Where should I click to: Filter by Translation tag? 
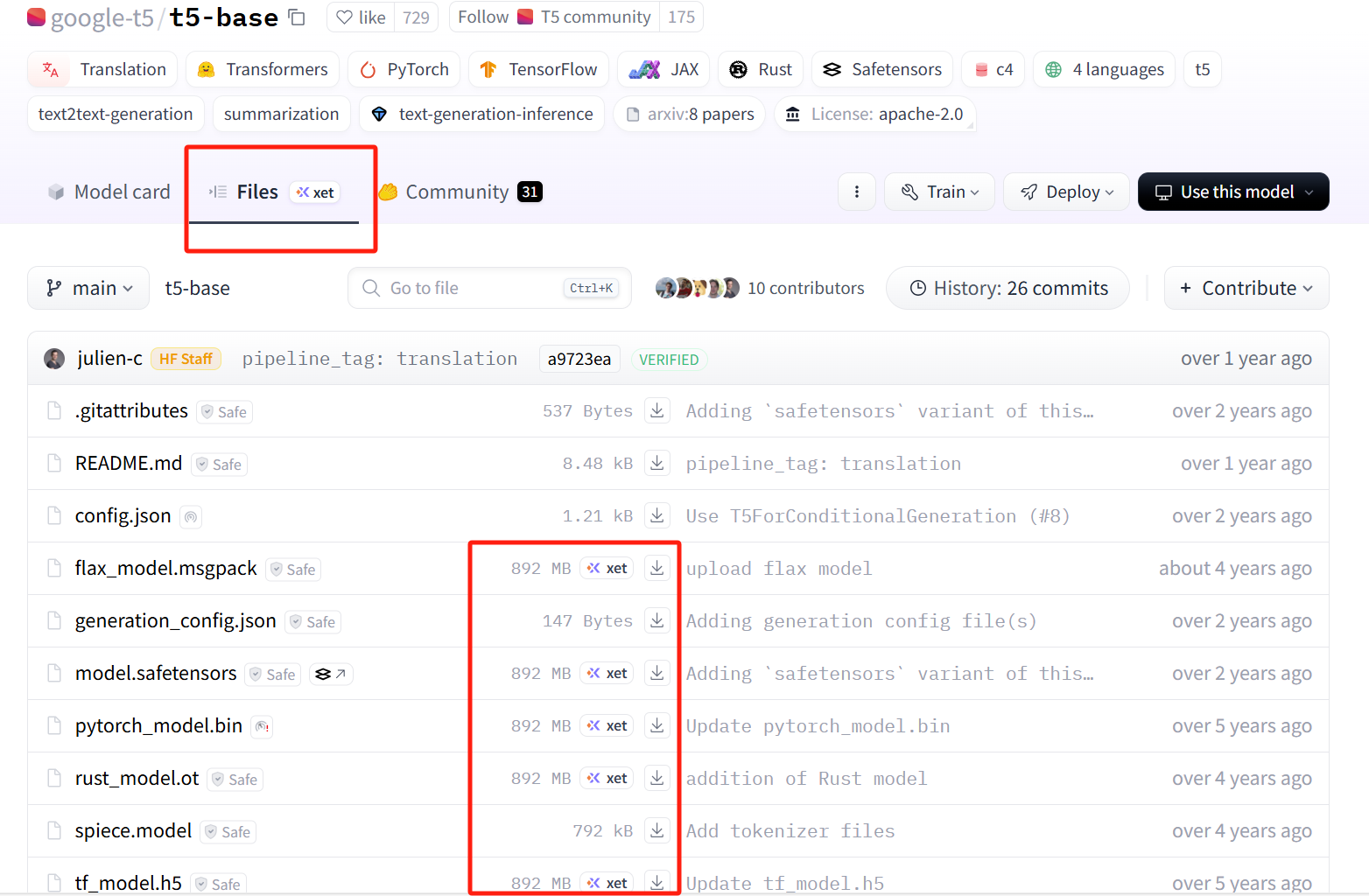pyautogui.click(x=102, y=69)
